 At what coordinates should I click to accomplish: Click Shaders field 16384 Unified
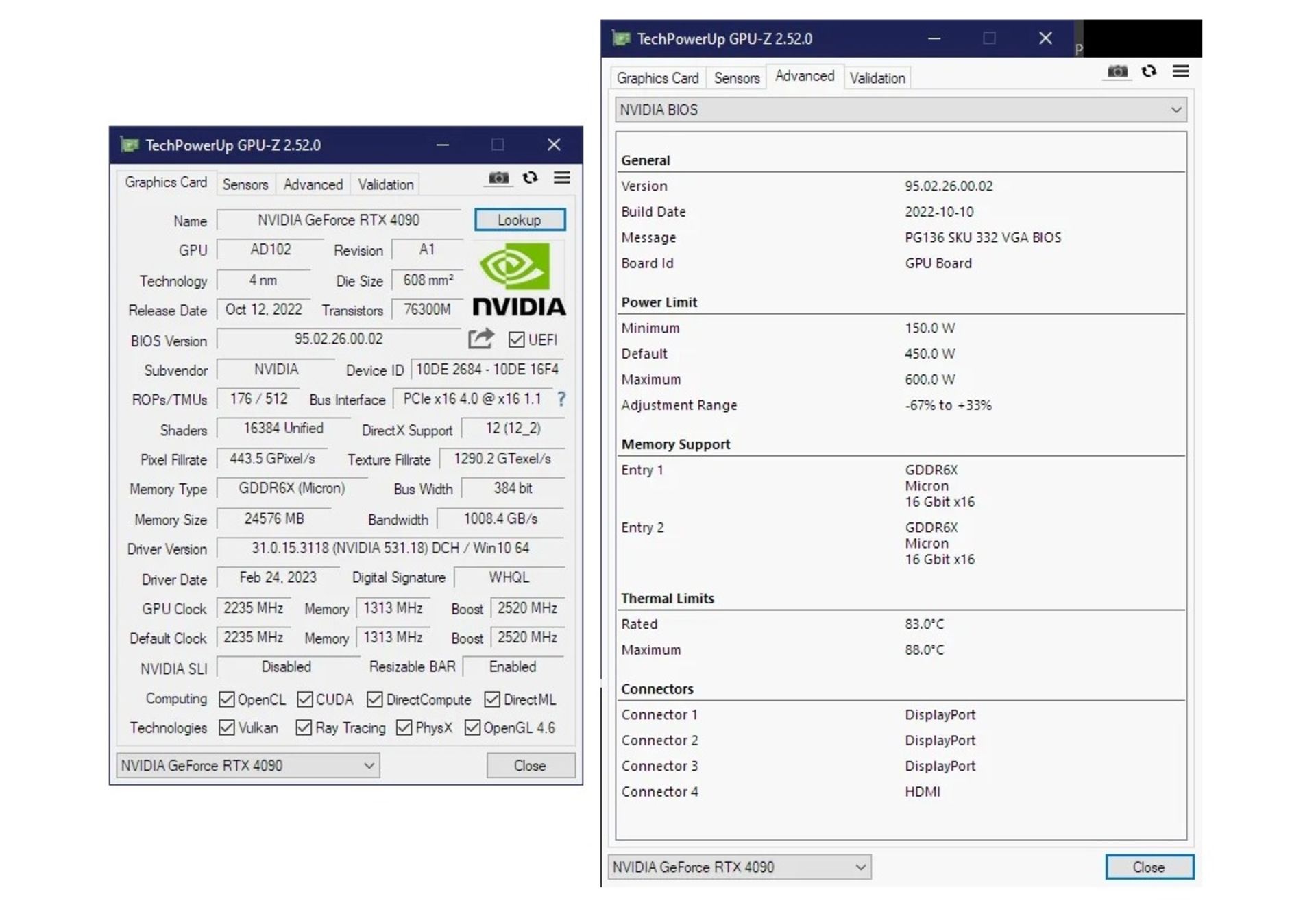pyautogui.click(x=283, y=429)
